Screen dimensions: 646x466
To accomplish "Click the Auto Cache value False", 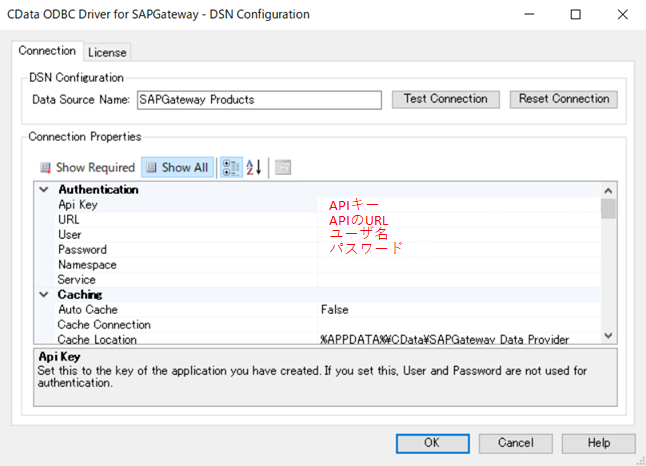I will pos(335,310).
